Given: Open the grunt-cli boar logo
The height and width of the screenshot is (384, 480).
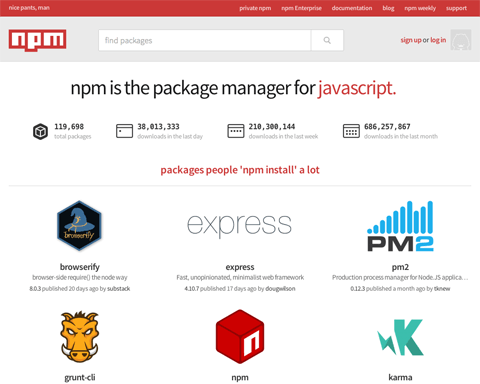Looking at the screenshot, I should coord(79,336).
